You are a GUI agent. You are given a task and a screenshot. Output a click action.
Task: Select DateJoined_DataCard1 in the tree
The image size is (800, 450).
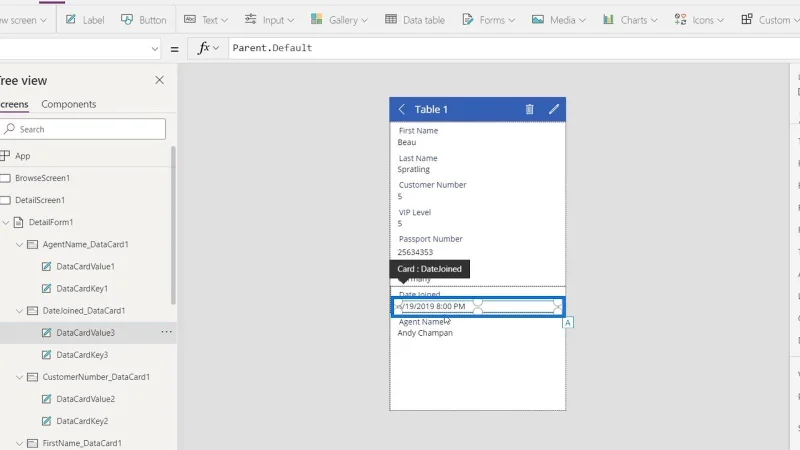(84, 311)
